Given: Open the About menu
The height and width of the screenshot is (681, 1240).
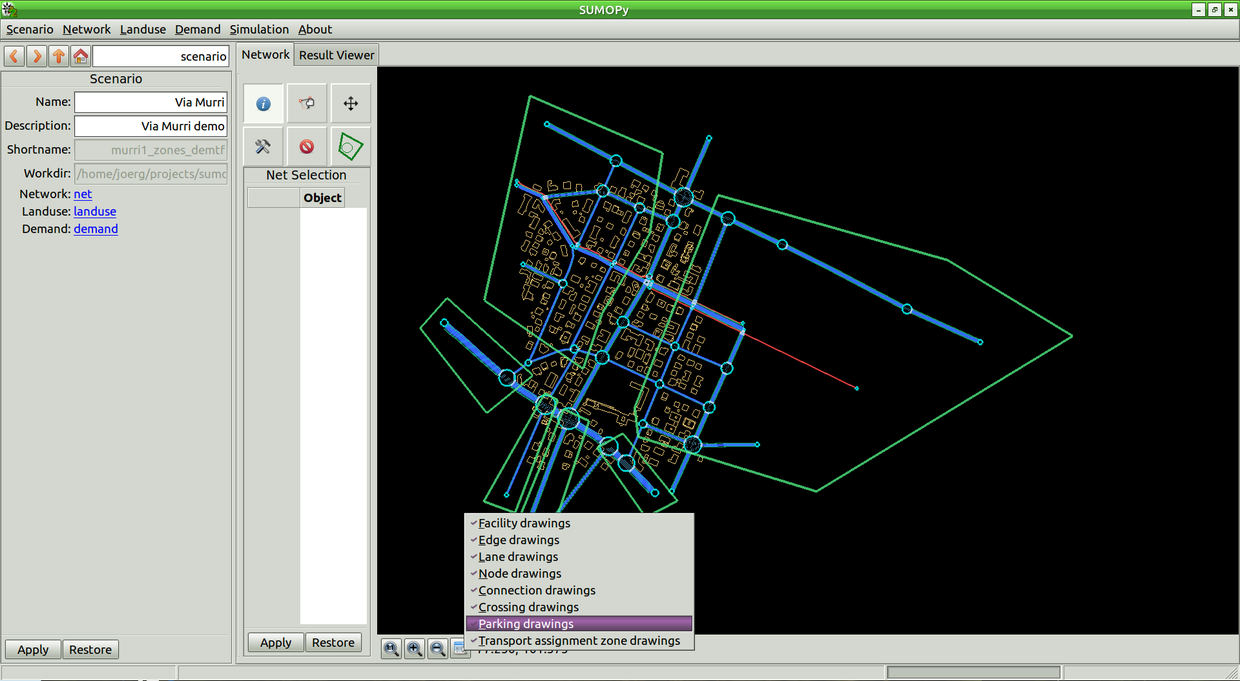Looking at the screenshot, I should coord(315,29).
